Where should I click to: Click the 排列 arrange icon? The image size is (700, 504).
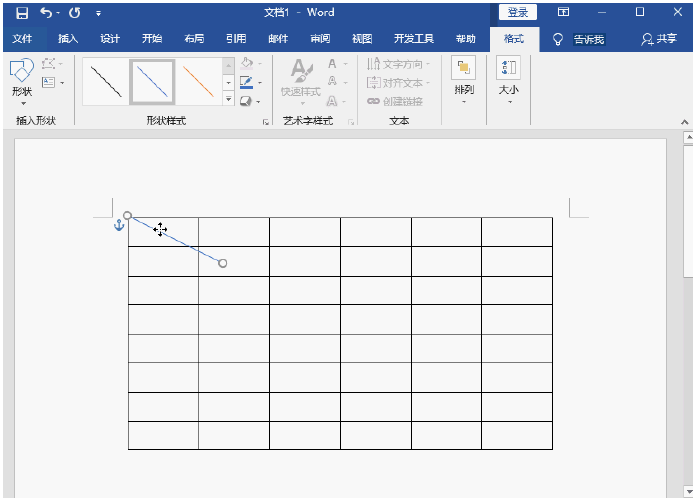coord(464,76)
